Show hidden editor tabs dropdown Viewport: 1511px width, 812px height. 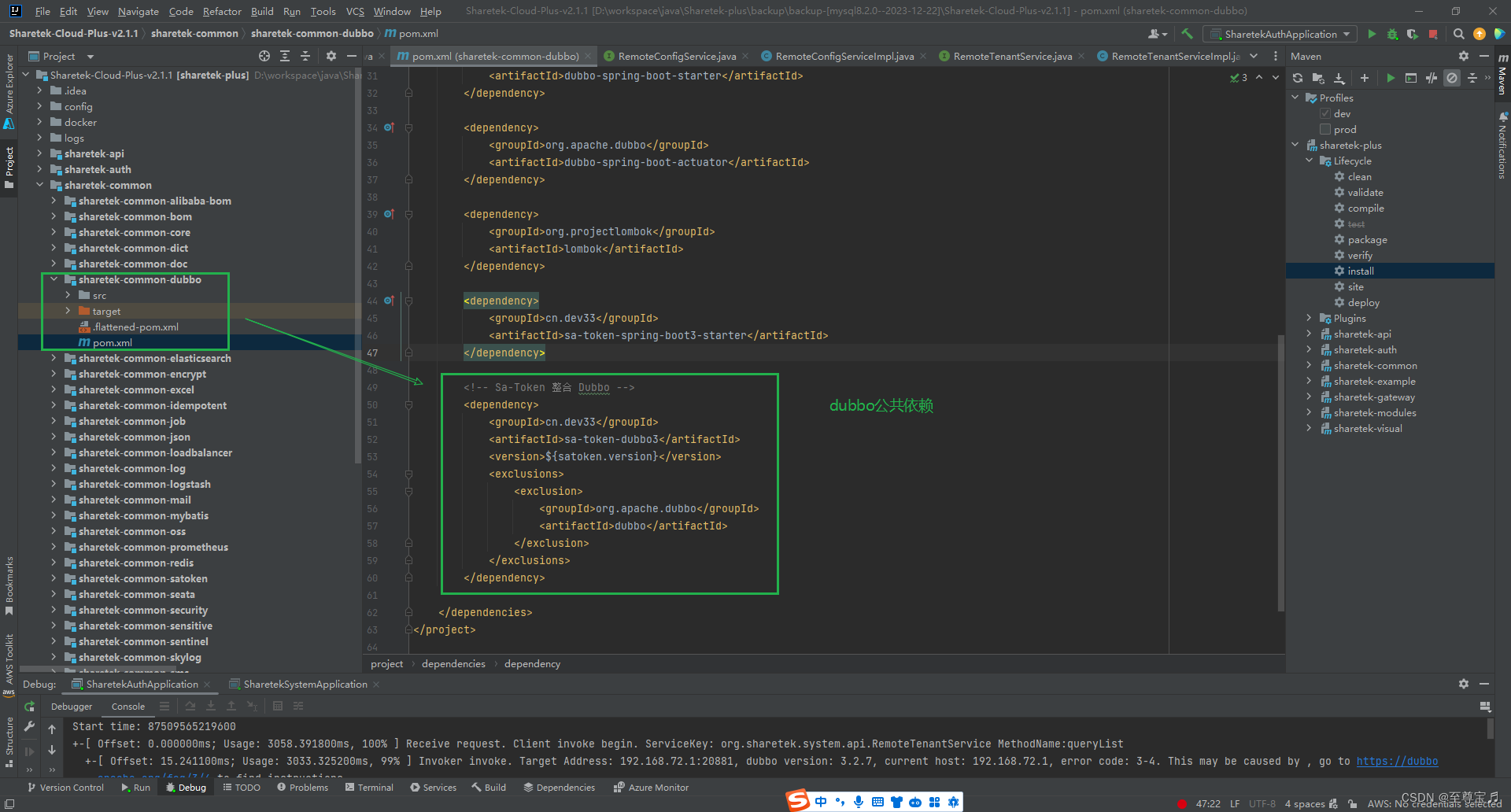(1254, 56)
